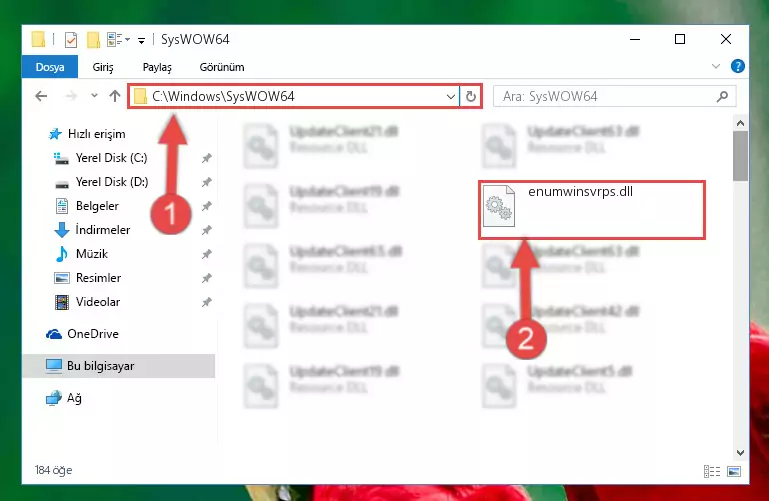Click the pin icon next to Videolar
769x501 pixels.
pos(206,302)
